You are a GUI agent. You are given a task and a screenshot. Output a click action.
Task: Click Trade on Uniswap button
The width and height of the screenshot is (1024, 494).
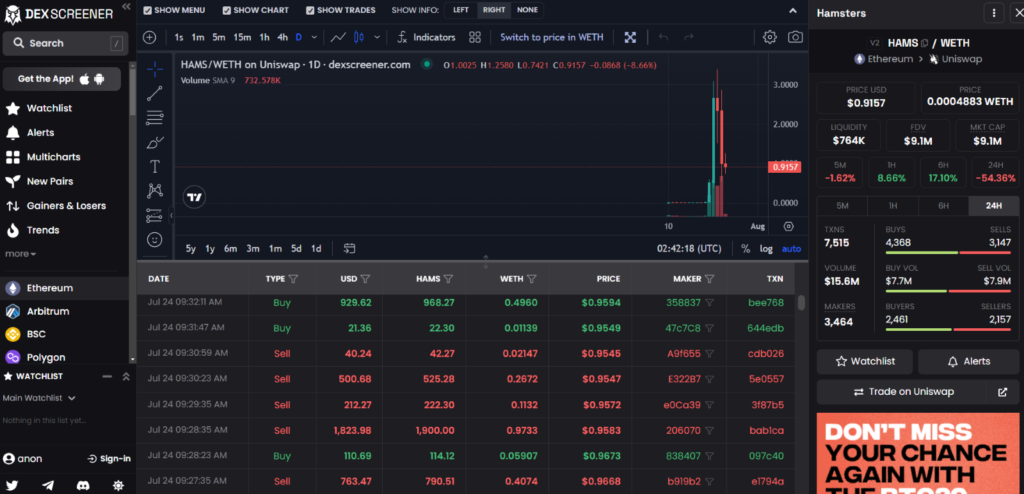click(905, 392)
